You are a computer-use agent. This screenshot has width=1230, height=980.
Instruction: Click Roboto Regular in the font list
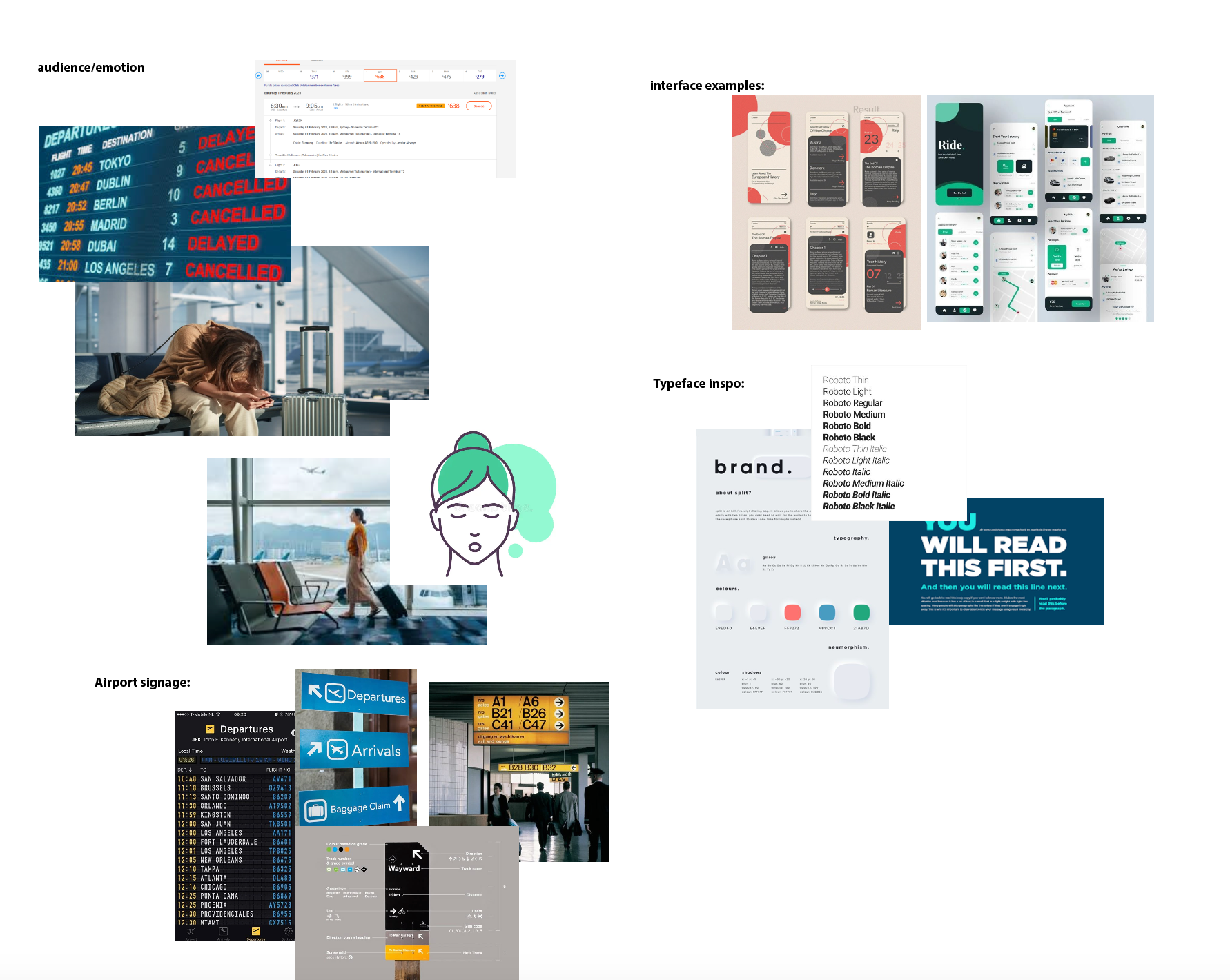(852, 403)
